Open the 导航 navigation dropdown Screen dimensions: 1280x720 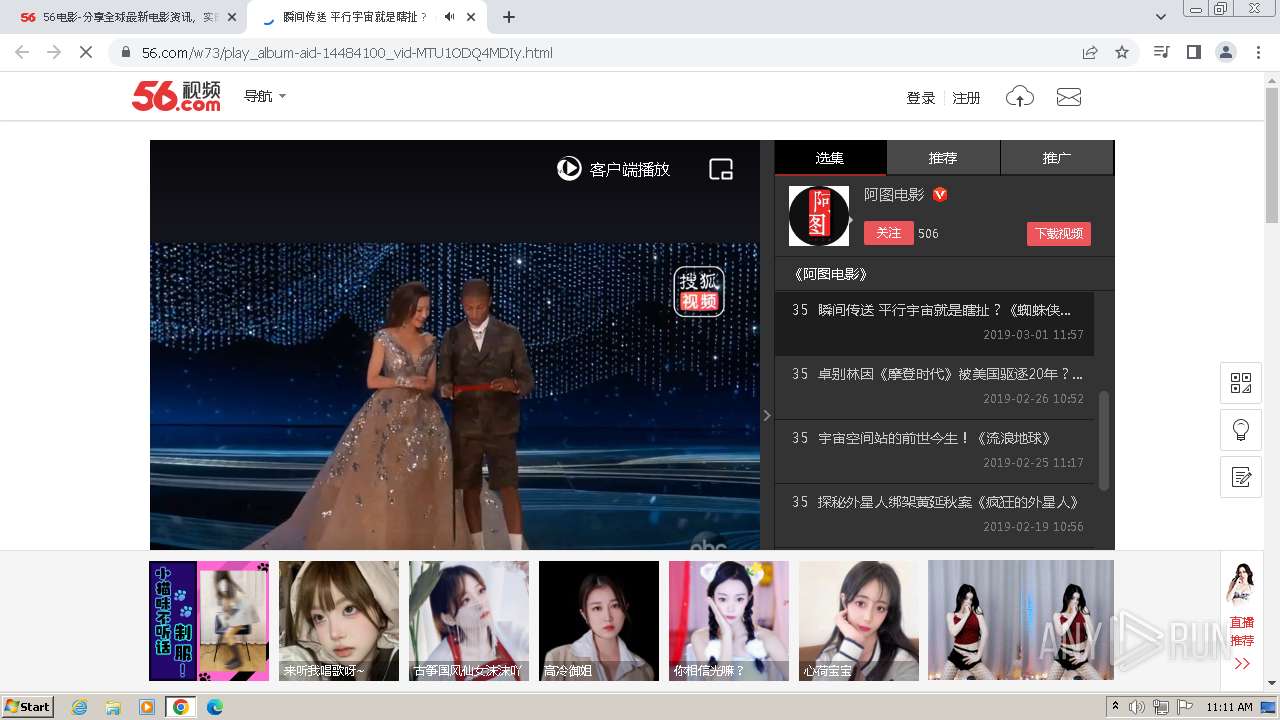coord(265,96)
